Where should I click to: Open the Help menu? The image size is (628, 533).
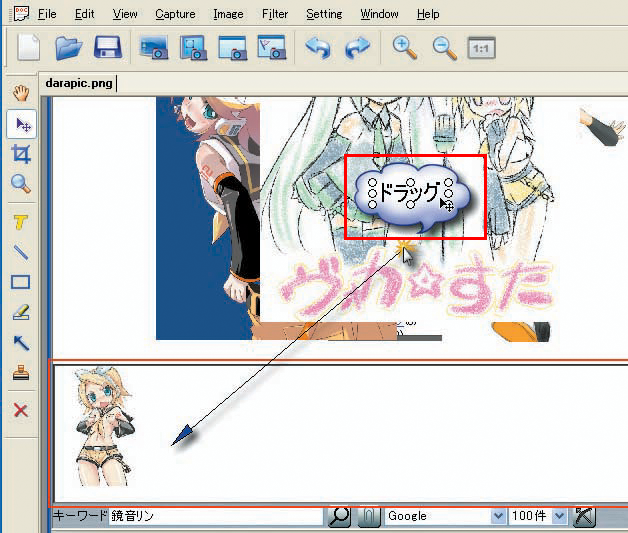[x=428, y=14]
